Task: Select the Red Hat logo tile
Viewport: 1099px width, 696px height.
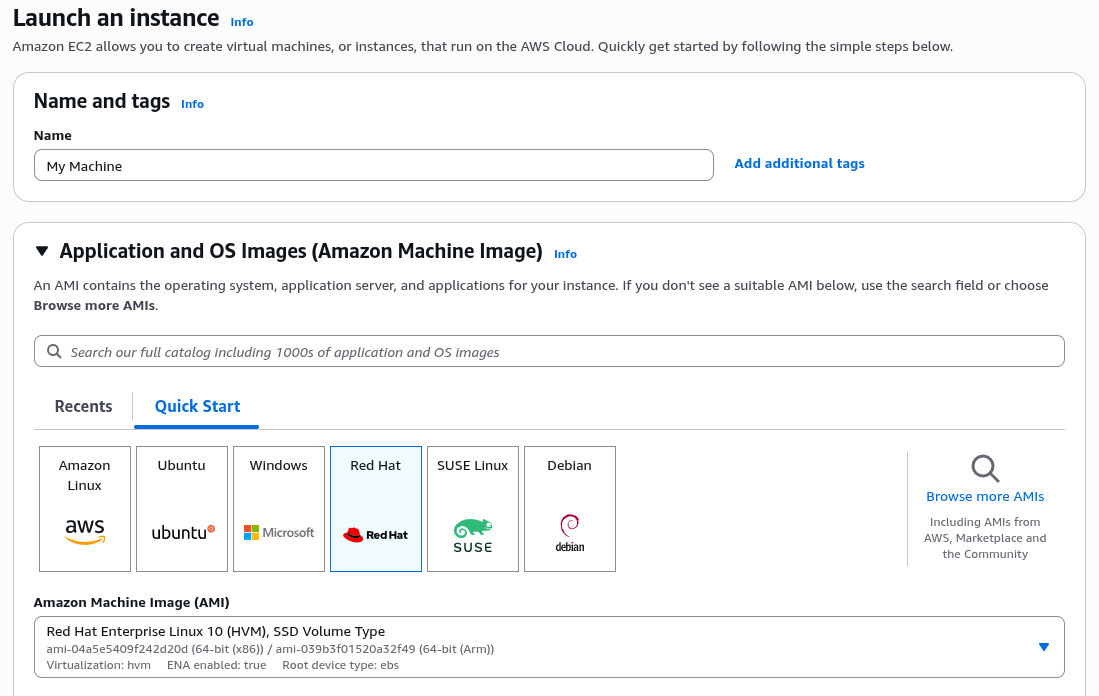Action: [x=376, y=509]
